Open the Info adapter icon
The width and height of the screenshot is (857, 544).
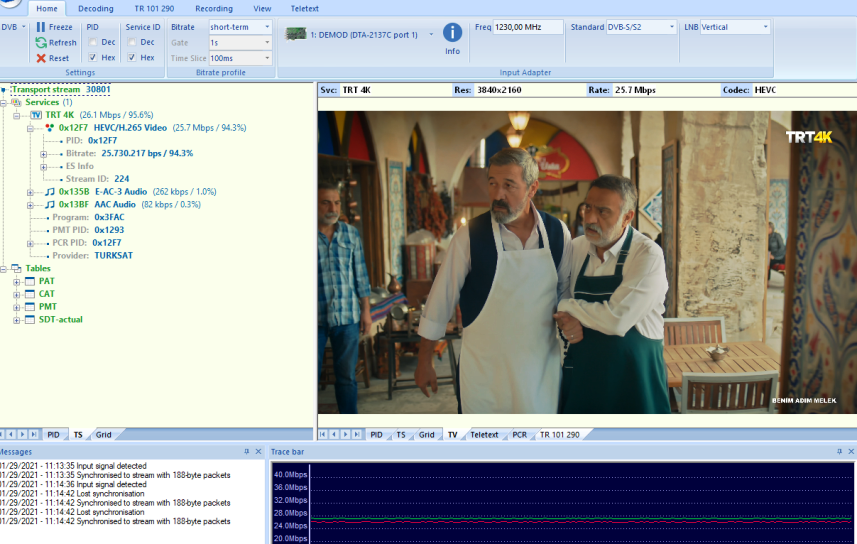click(x=452, y=33)
